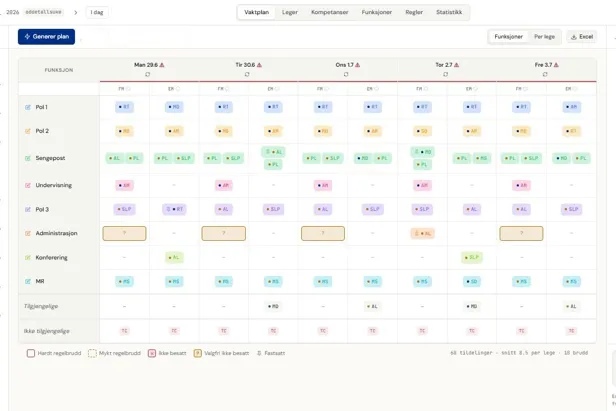Click the warning triangle next to Man 29.6
Screen dimensions: 616x411
[x=162, y=65]
